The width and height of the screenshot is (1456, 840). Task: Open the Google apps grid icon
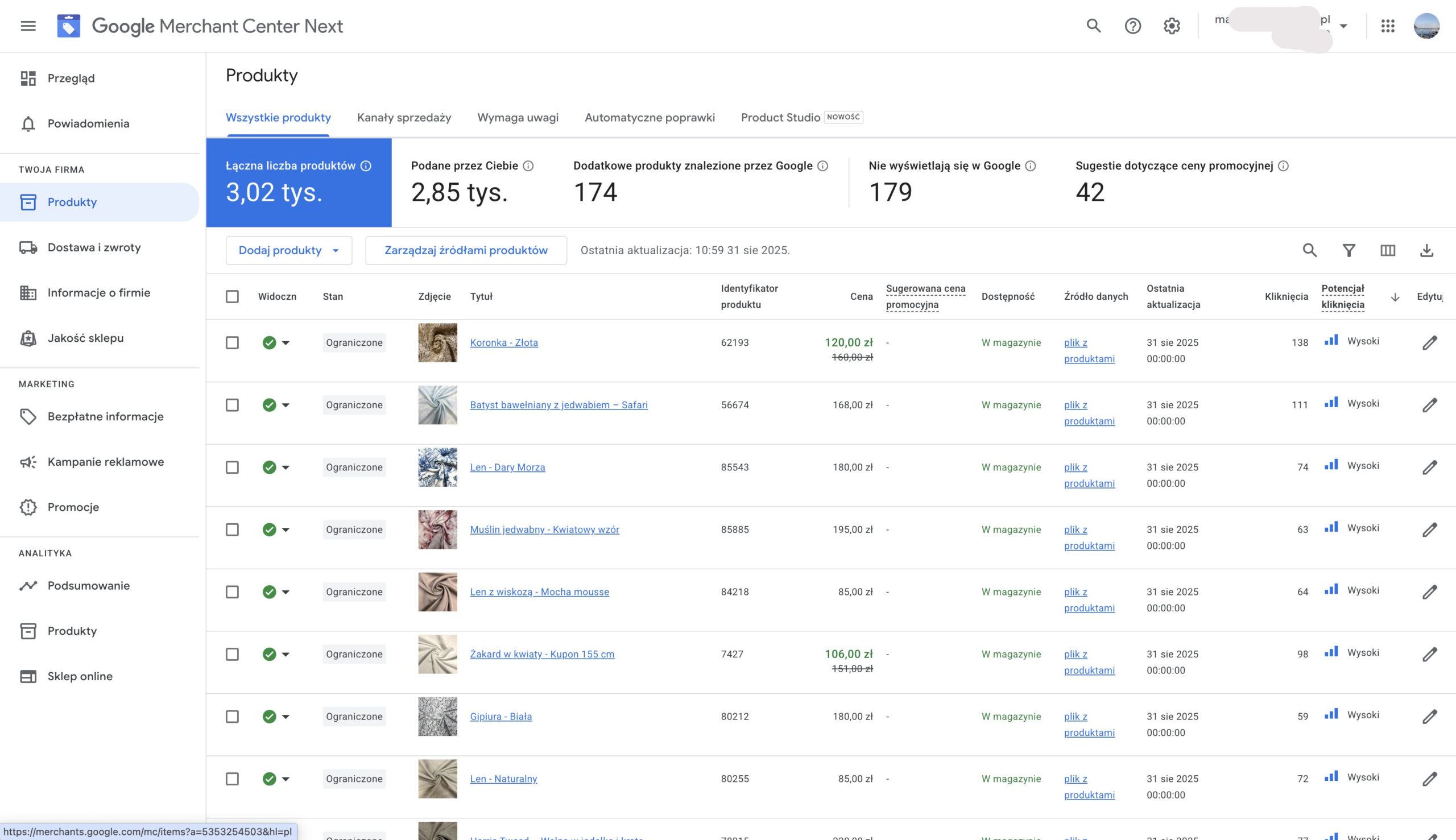pyautogui.click(x=1387, y=26)
